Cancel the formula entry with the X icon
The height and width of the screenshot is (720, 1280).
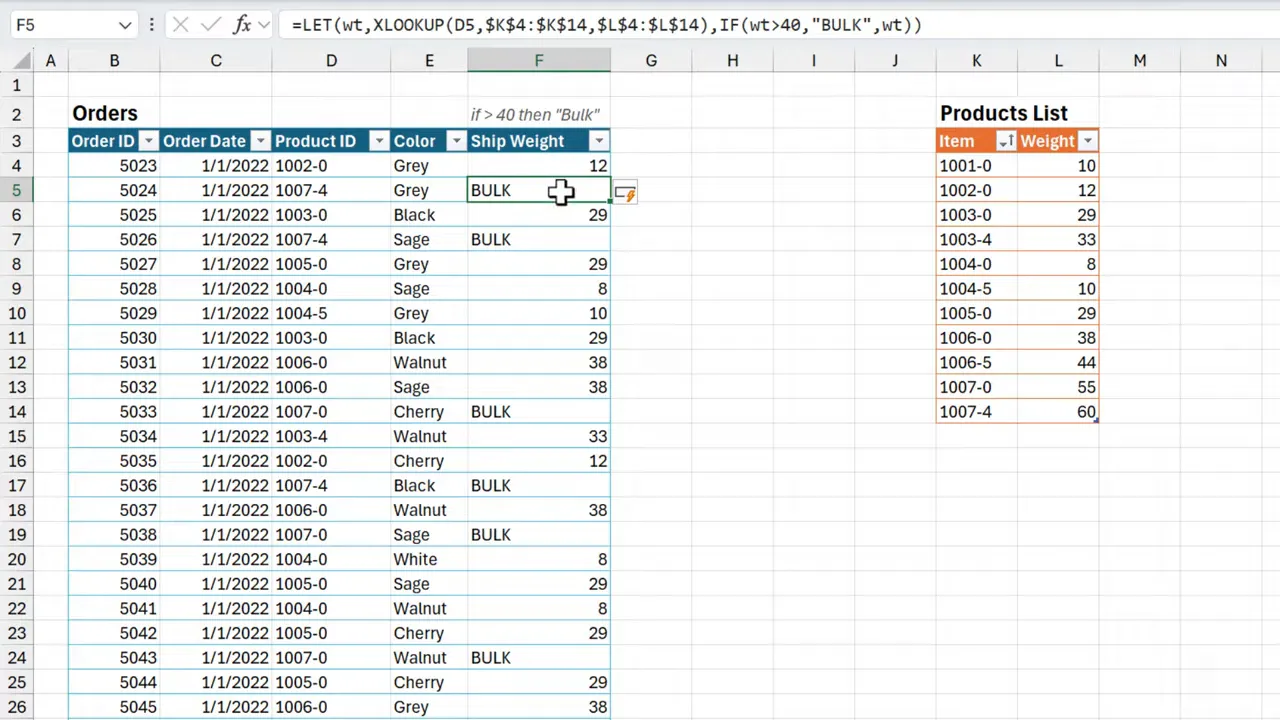(181, 24)
